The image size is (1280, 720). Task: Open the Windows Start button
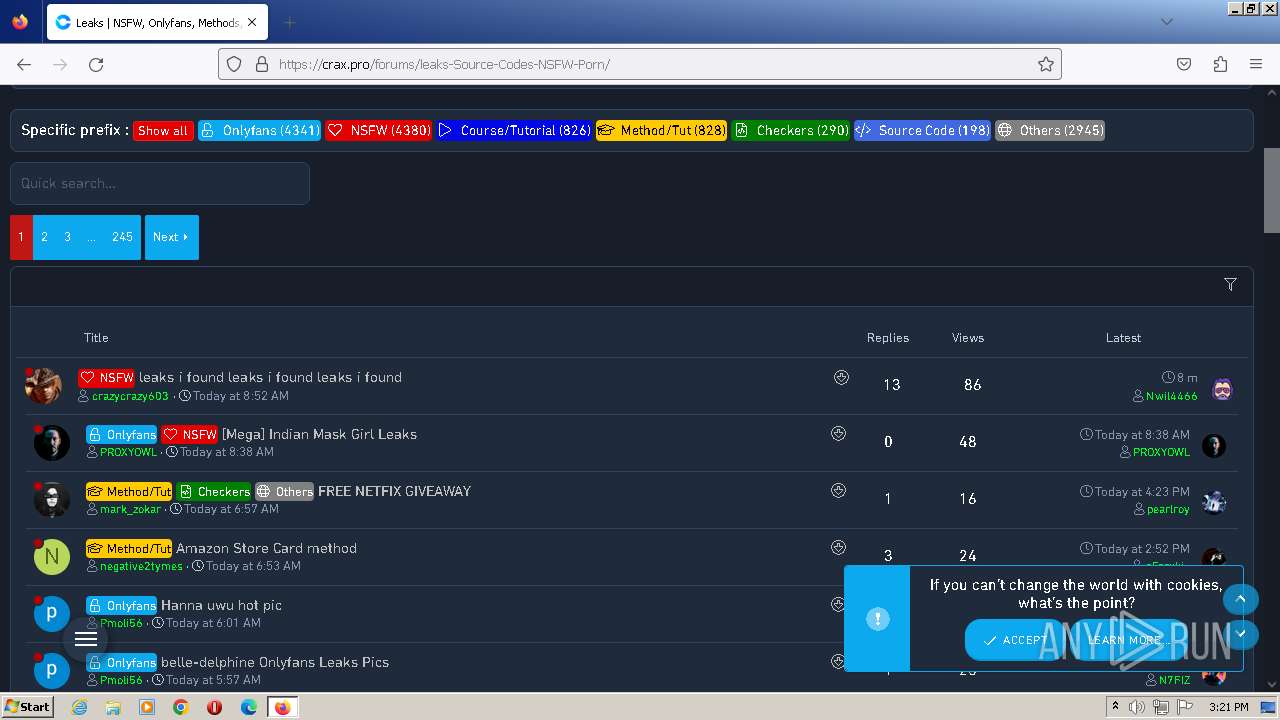pyautogui.click(x=28, y=707)
